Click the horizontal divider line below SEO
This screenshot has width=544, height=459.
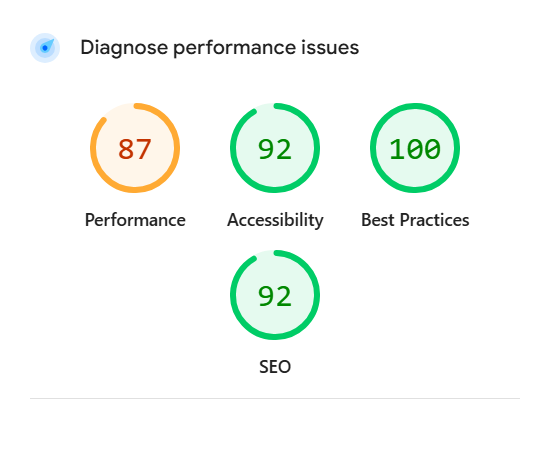275,398
